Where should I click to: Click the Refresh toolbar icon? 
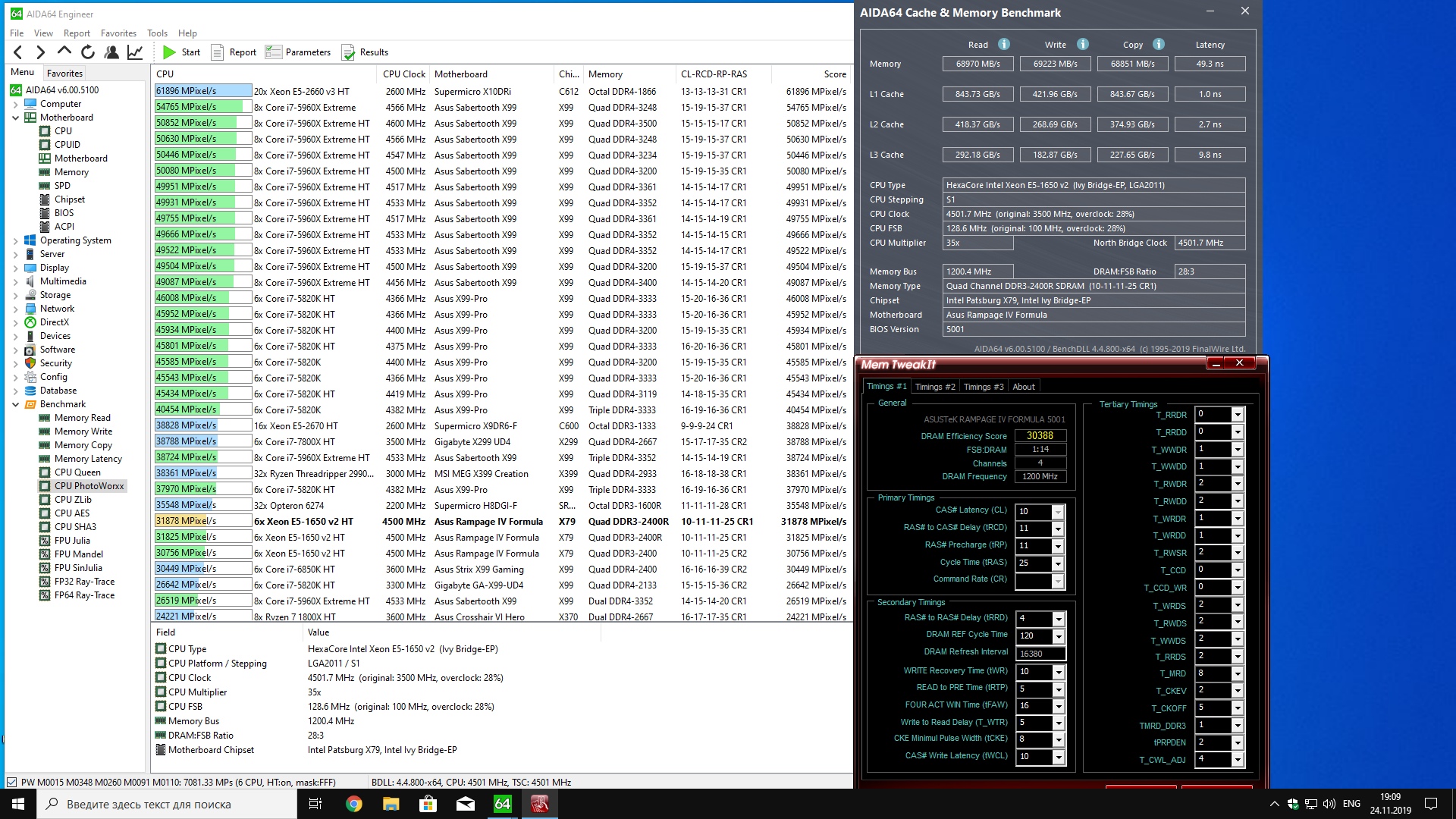coord(88,52)
